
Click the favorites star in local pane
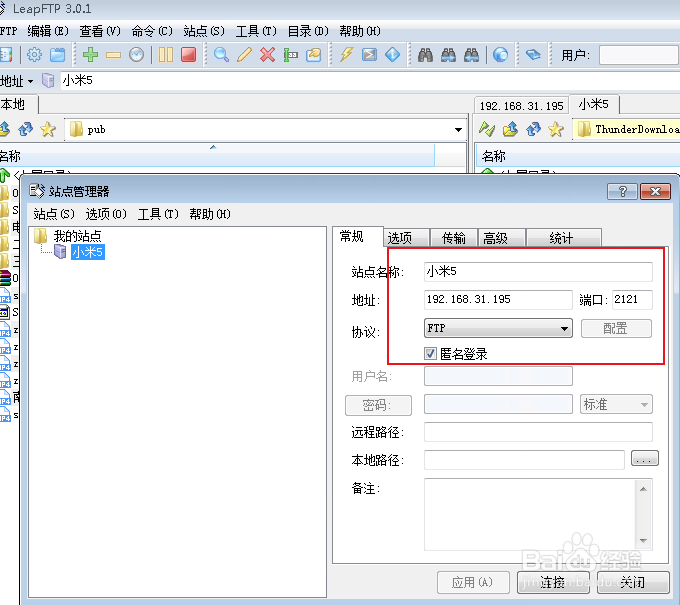[x=48, y=129]
